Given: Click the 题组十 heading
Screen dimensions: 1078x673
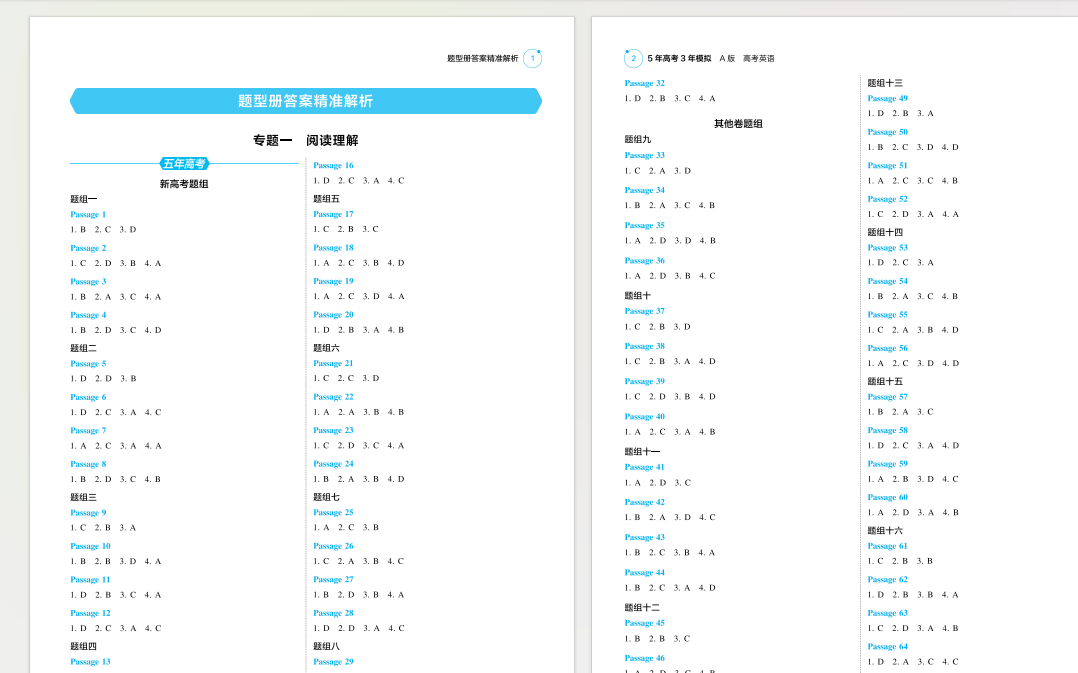Looking at the screenshot, I should pyautogui.click(x=637, y=296).
